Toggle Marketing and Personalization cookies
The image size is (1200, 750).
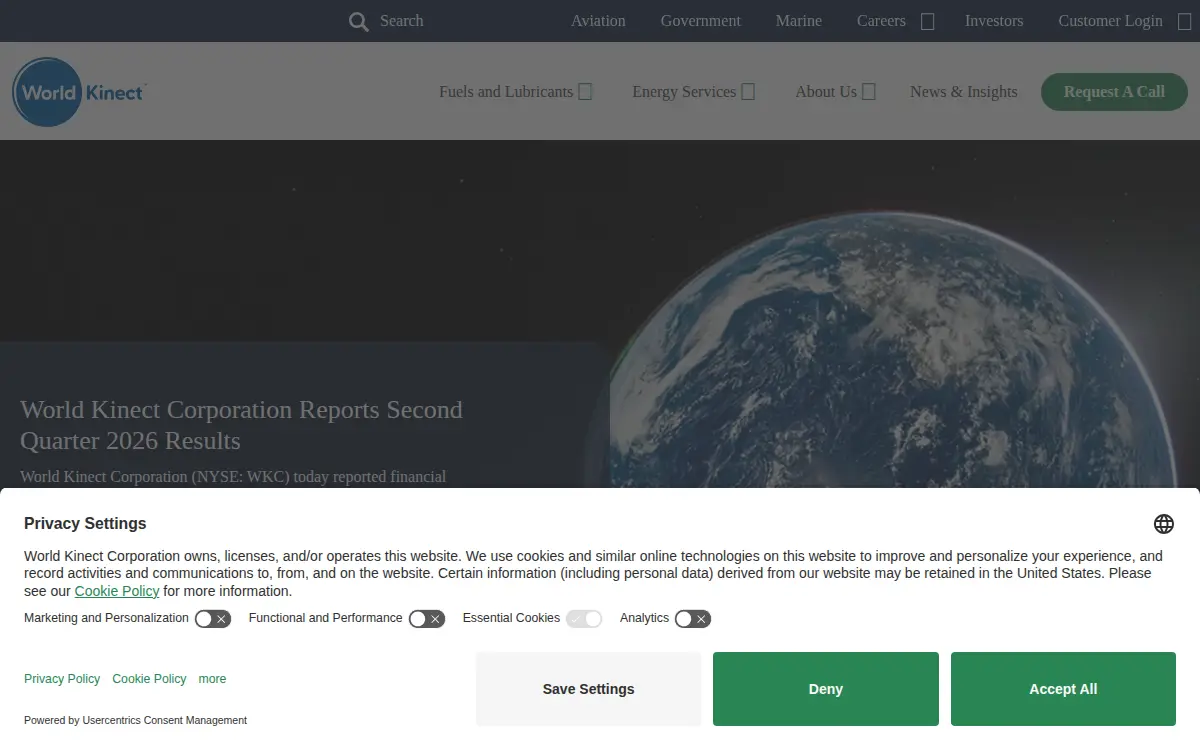point(213,619)
